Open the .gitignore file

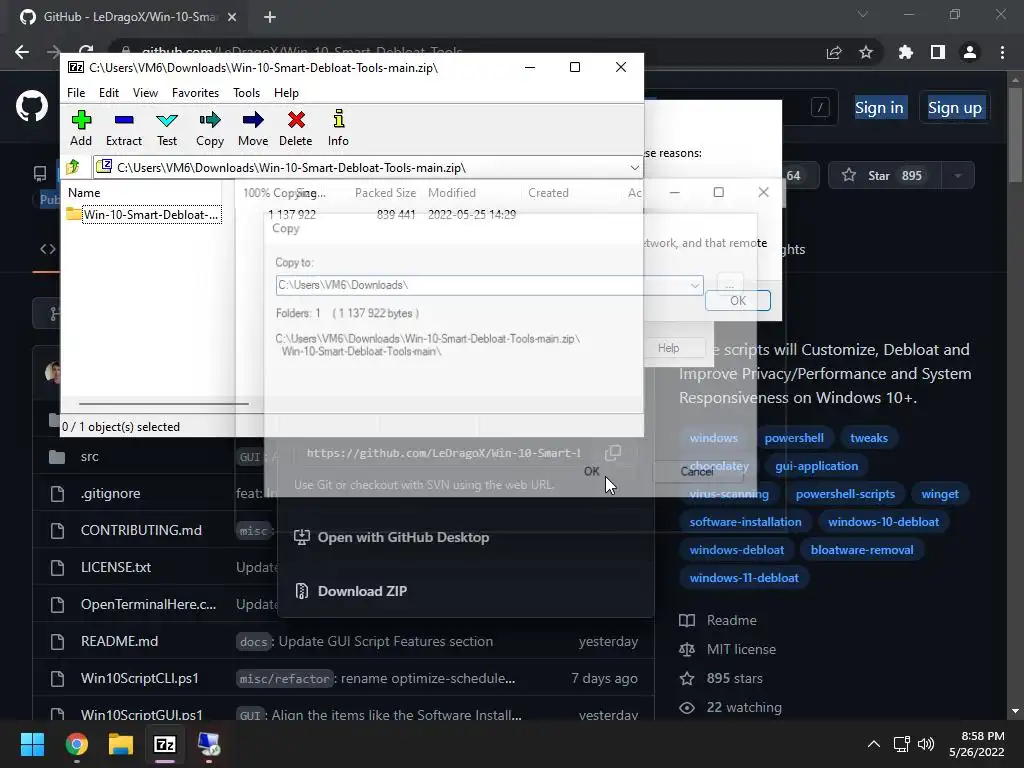[x=110, y=493]
